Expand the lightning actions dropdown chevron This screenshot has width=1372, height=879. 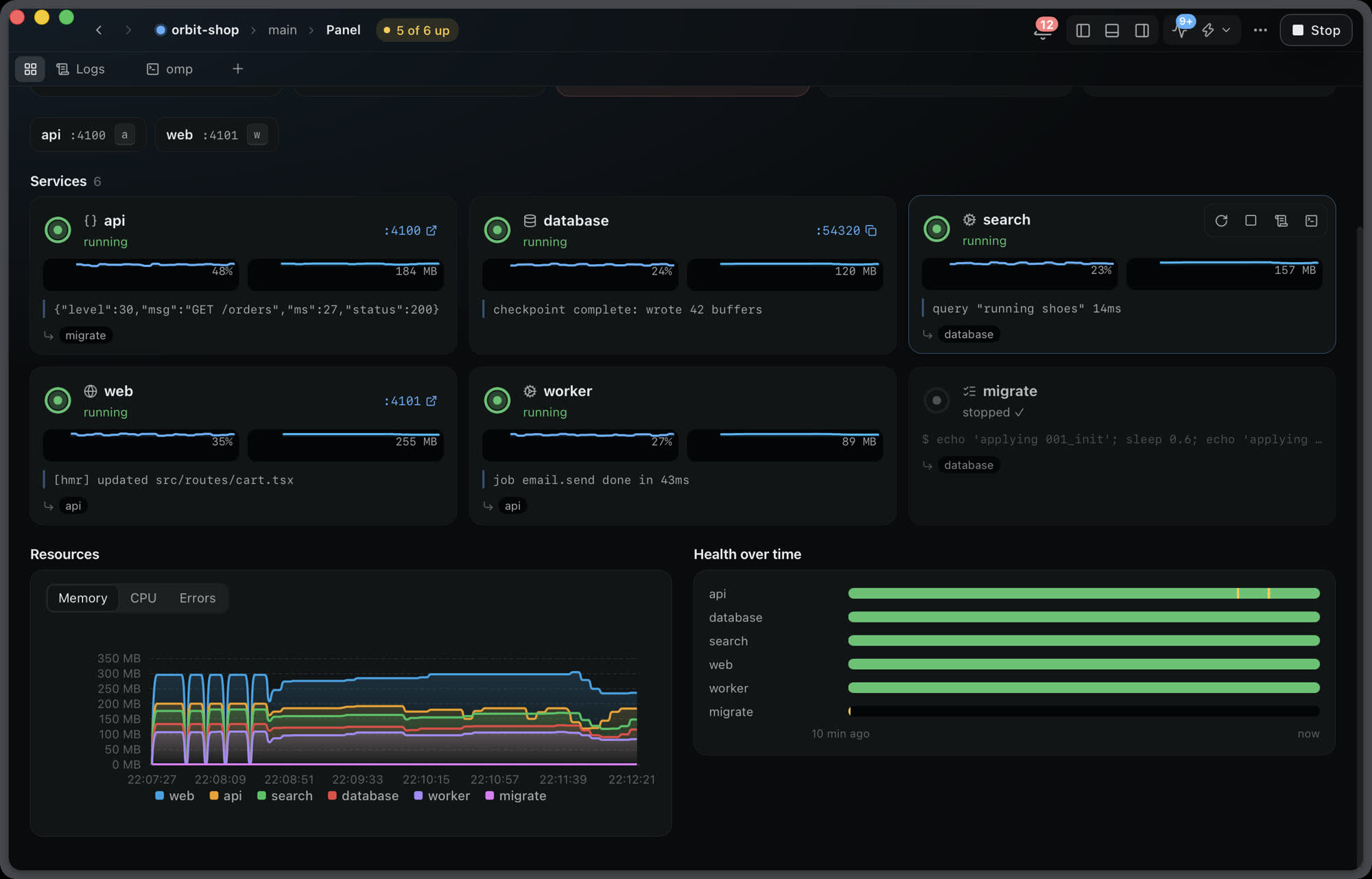(x=1226, y=30)
